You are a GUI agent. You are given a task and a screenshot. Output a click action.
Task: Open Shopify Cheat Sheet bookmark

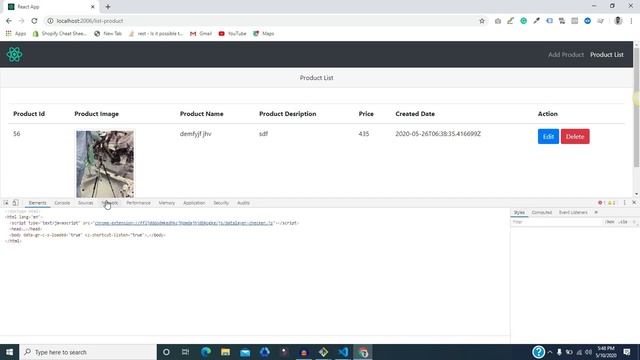click(60, 33)
